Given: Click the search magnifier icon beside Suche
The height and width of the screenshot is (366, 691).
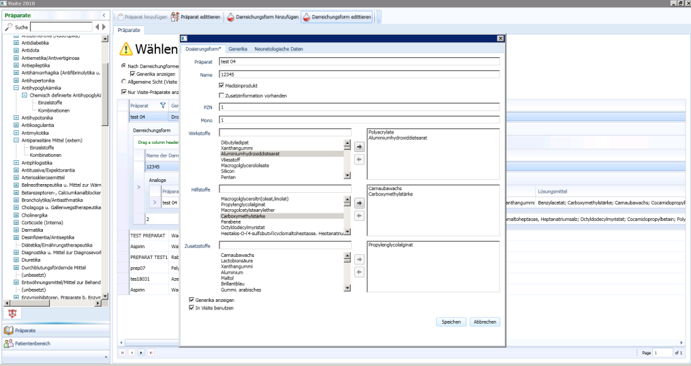Looking at the screenshot, I should pos(8,27).
